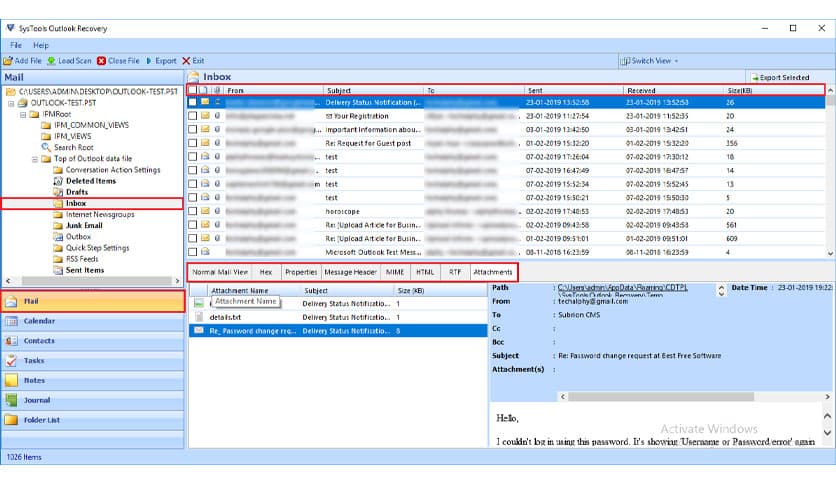Image resolution: width=836 pixels, height=484 pixels.
Task: Switch to the Normal Mail View tab
Action: coord(220,272)
